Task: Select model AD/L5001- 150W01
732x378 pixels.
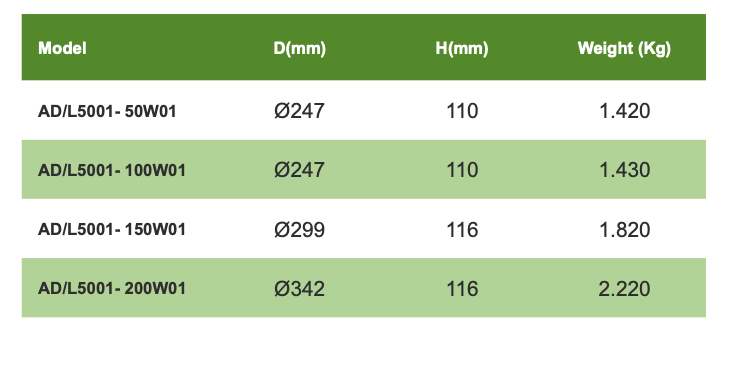Action: [x=112, y=229]
